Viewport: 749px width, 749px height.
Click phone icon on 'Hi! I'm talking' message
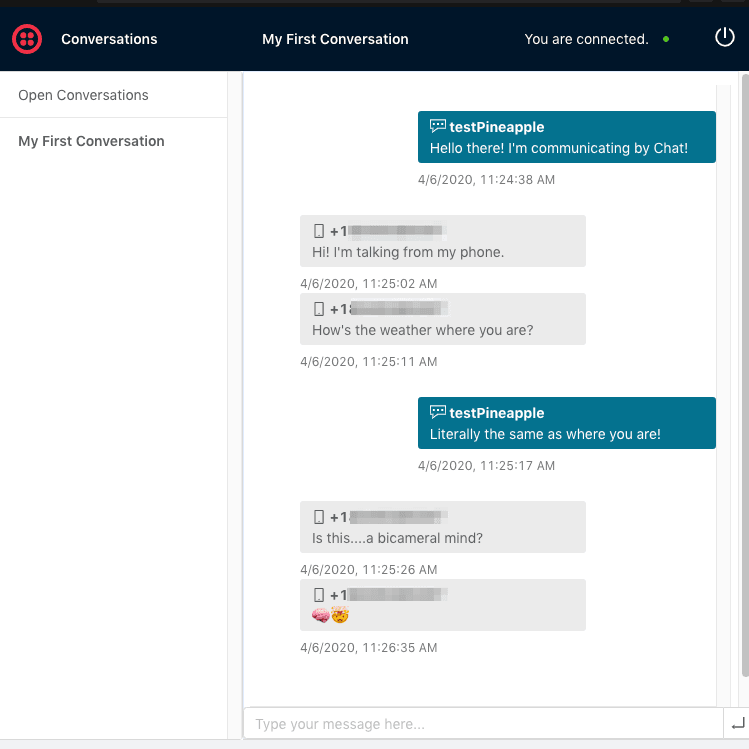click(x=319, y=231)
